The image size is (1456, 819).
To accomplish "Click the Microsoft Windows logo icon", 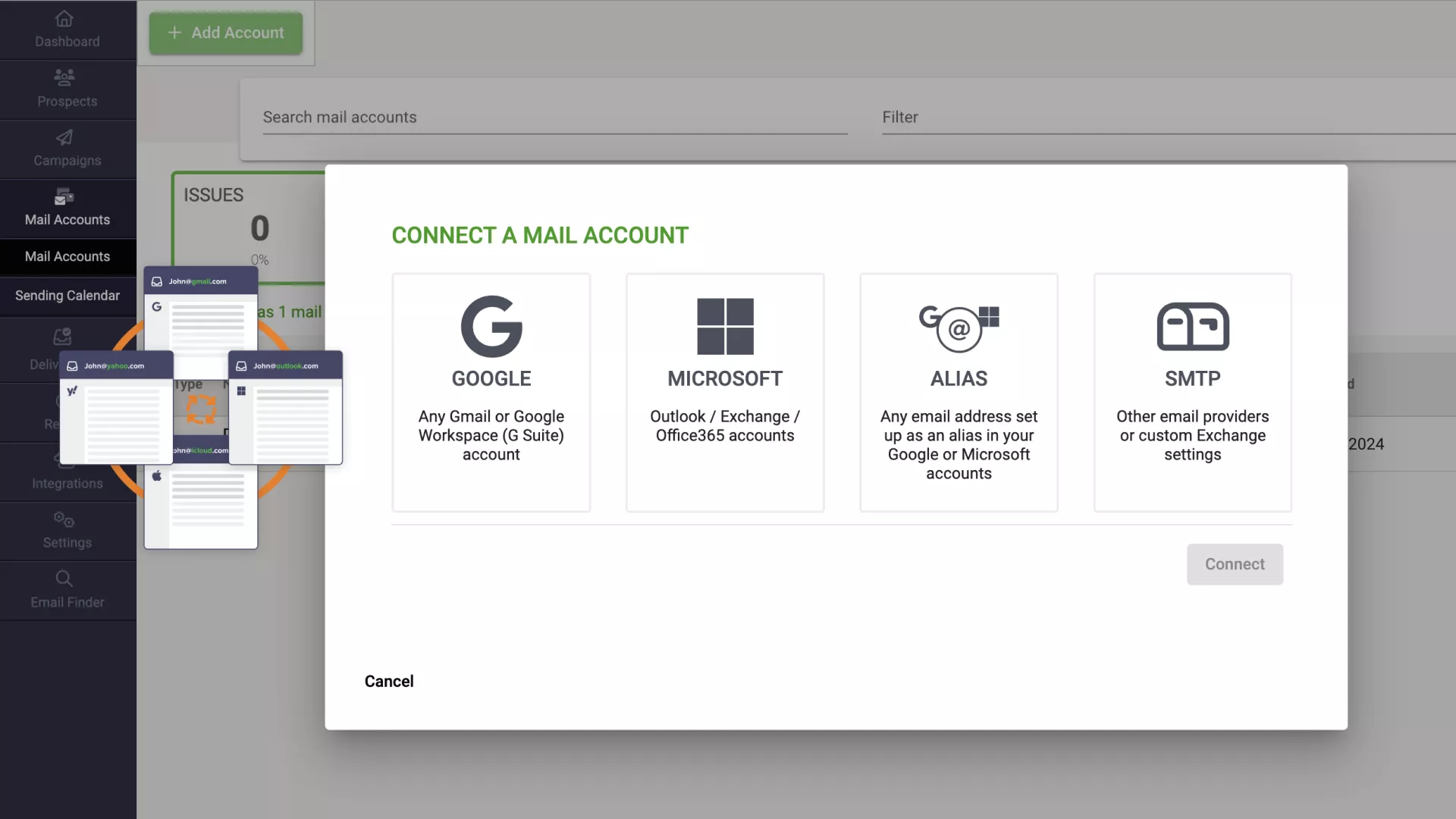I will pyautogui.click(x=725, y=326).
